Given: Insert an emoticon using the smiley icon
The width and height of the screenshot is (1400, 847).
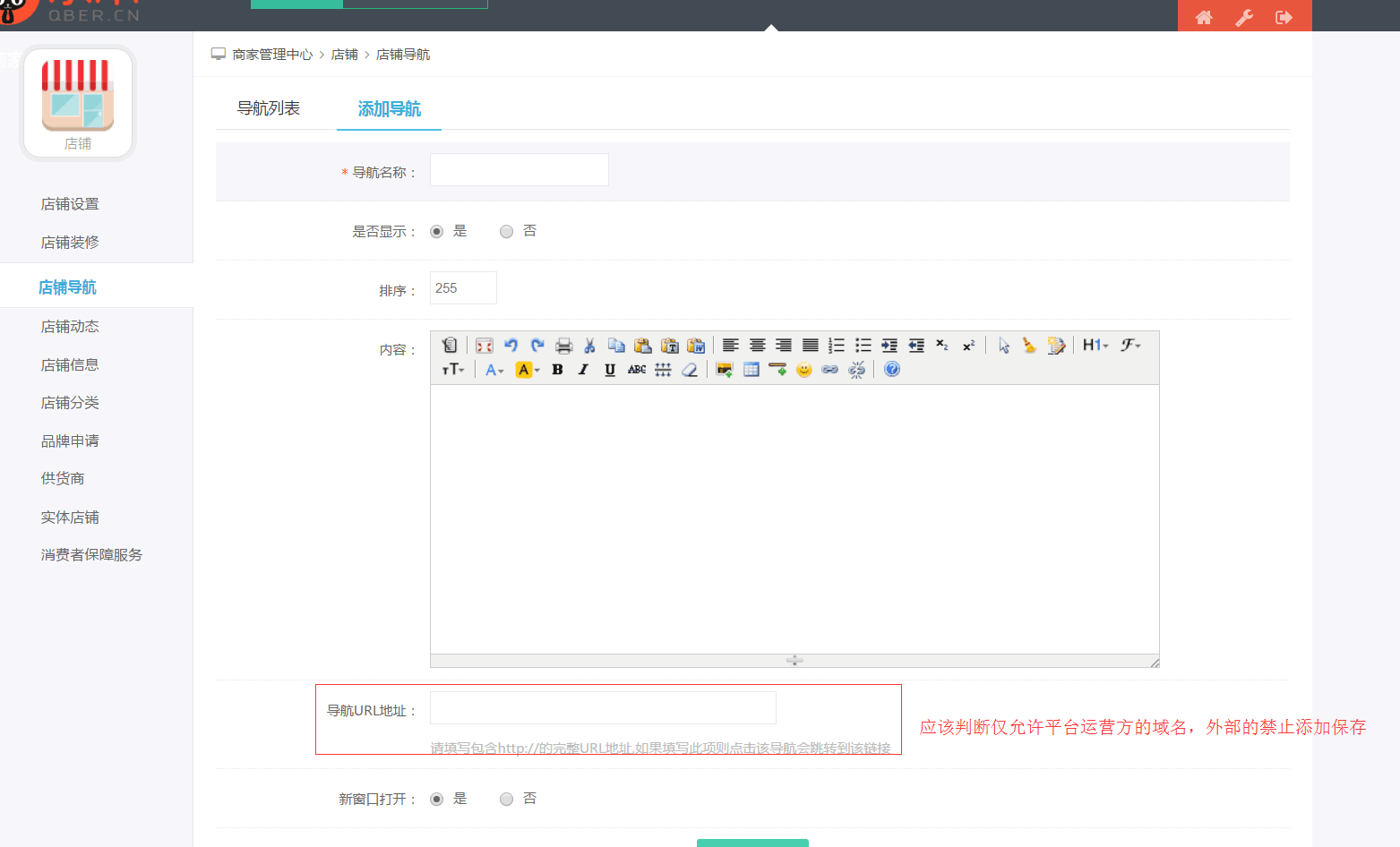Looking at the screenshot, I should (804, 370).
